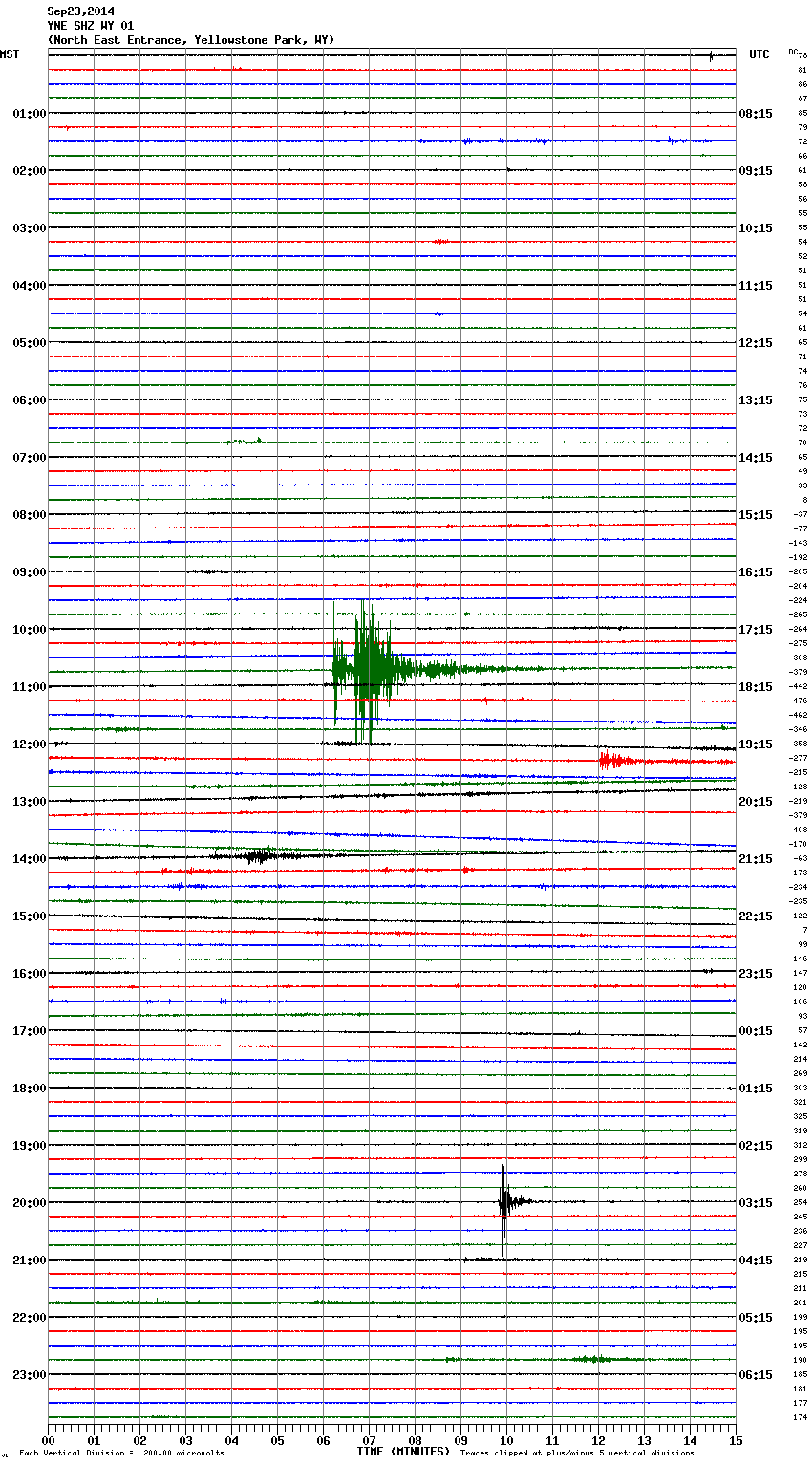Click the 20:15 UTC time label
The width and height of the screenshot is (812, 1466).
(756, 802)
